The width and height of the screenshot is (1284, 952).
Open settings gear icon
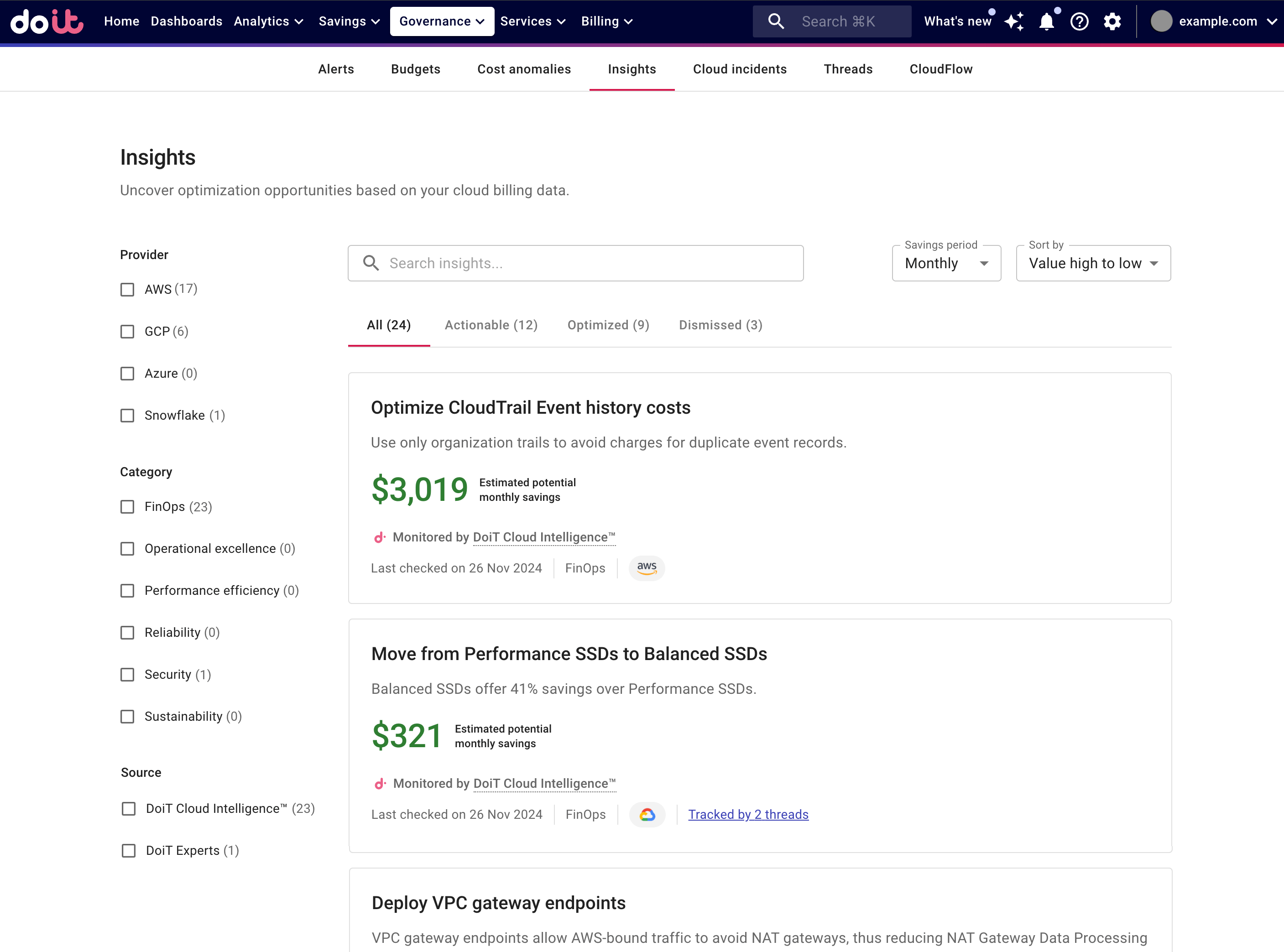(x=1112, y=21)
